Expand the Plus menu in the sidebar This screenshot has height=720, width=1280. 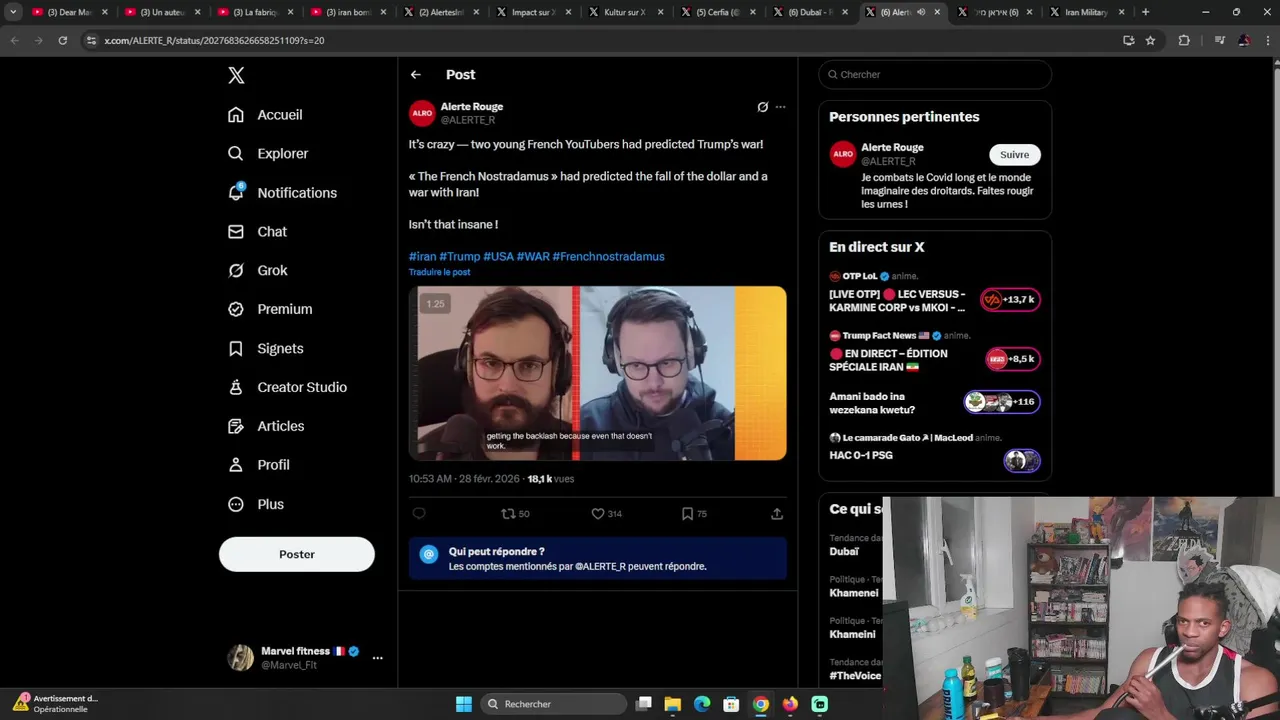(x=256, y=505)
